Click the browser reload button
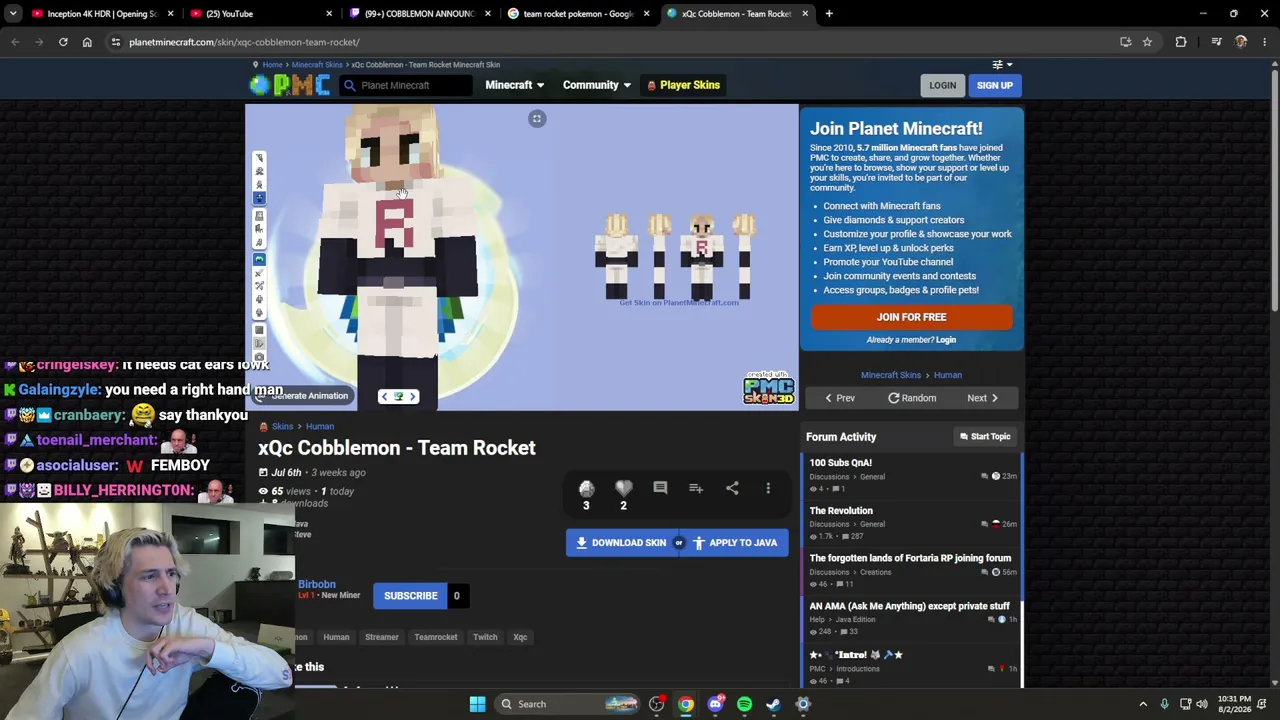This screenshot has width=1280, height=720. pyautogui.click(x=63, y=42)
